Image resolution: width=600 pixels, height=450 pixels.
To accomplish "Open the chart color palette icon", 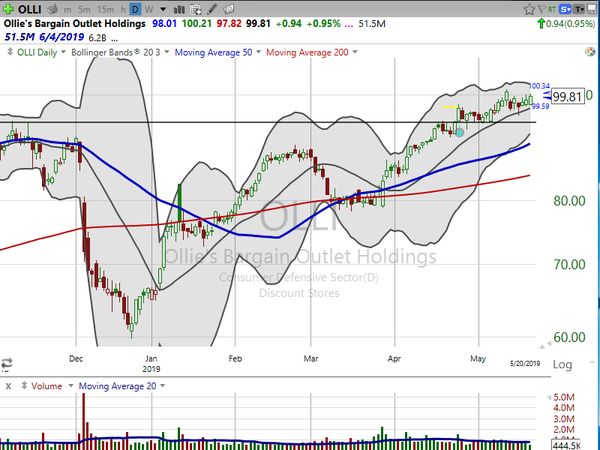I will pyautogui.click(x=590, y=52).
